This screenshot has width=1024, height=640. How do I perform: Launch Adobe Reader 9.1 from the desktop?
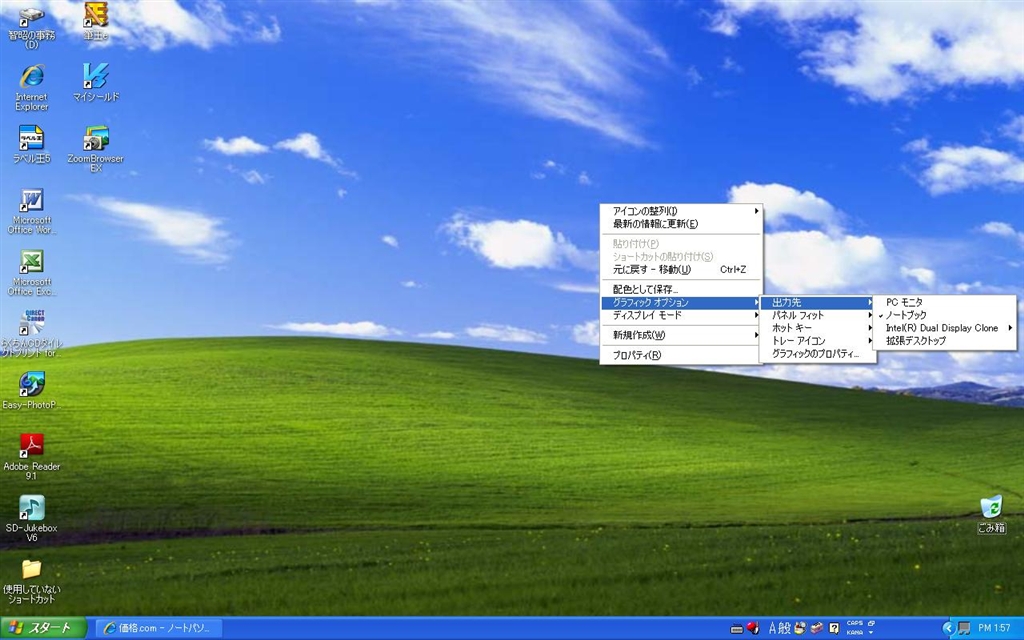[31, 457]
